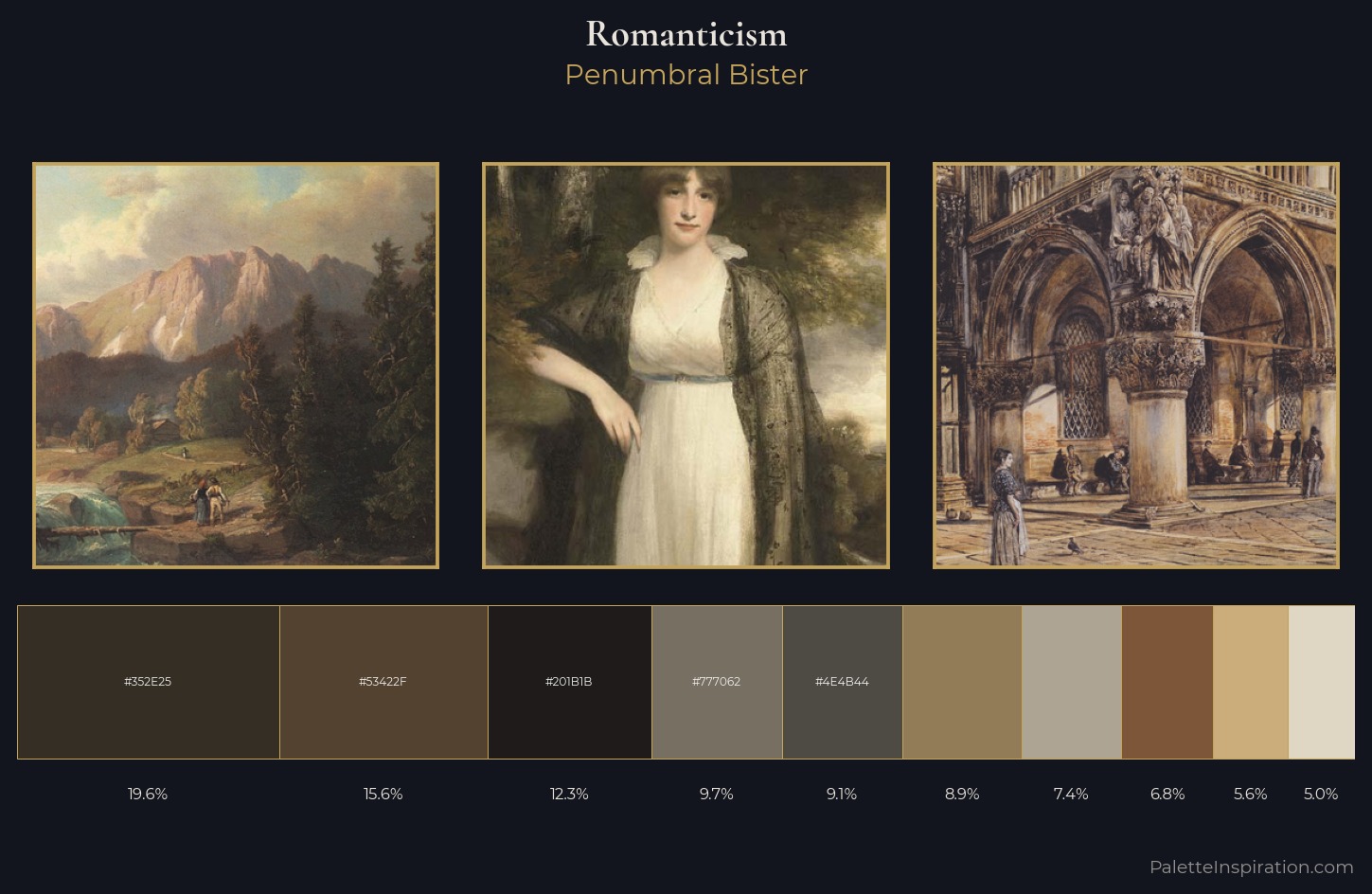
Task: Choose the golden tan swatch above 5.6%
Action: point(1251,682)
